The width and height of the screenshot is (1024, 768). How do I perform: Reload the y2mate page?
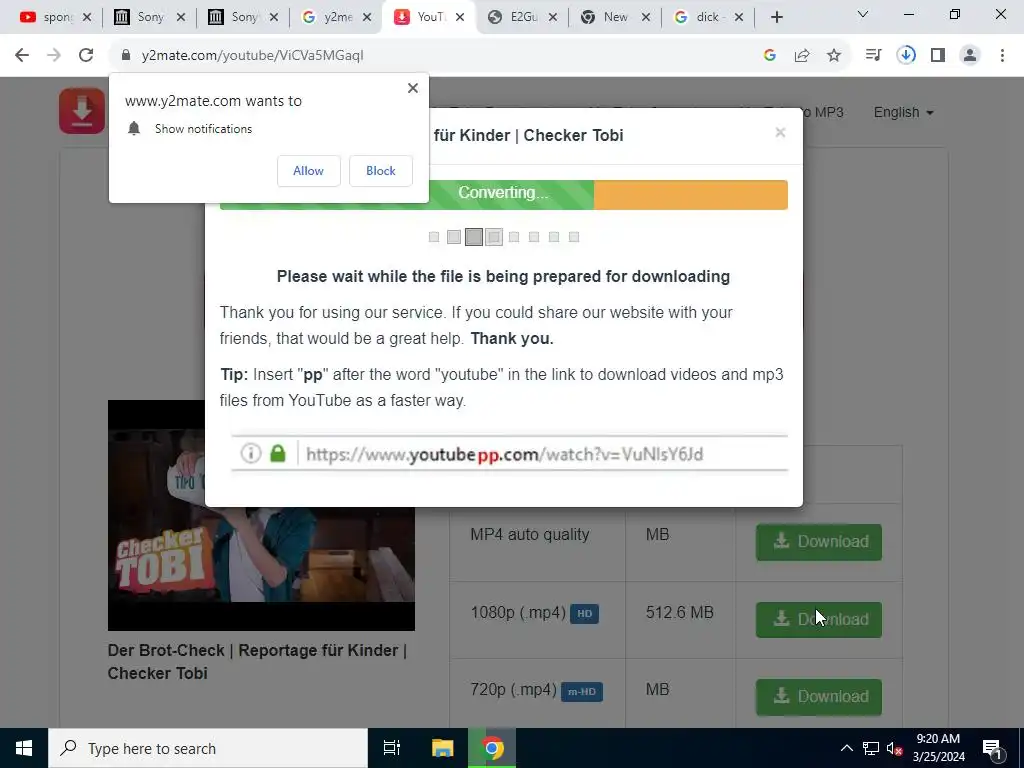tap(86, 56)
